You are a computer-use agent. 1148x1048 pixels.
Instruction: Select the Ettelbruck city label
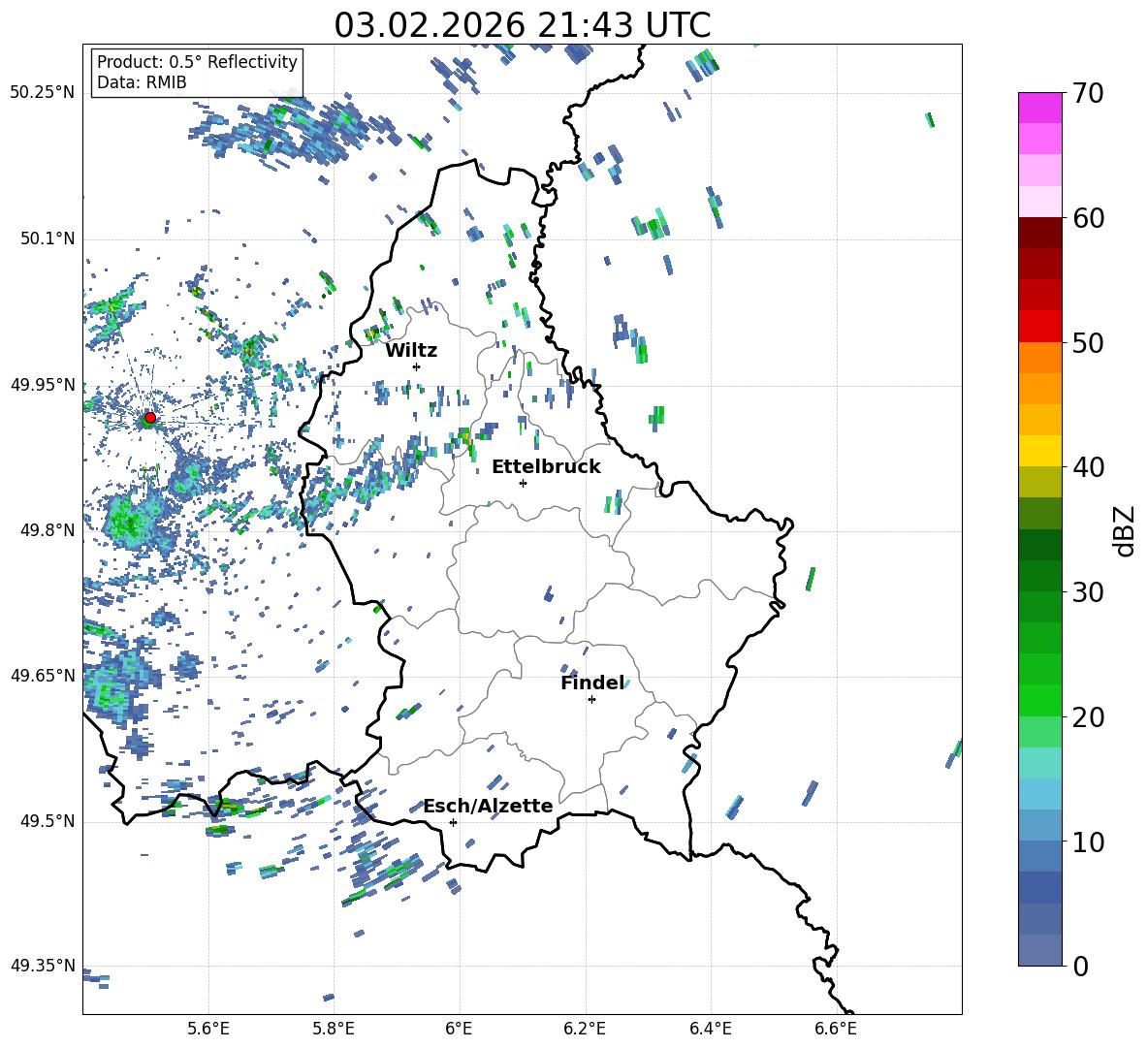tap(546, 466)
